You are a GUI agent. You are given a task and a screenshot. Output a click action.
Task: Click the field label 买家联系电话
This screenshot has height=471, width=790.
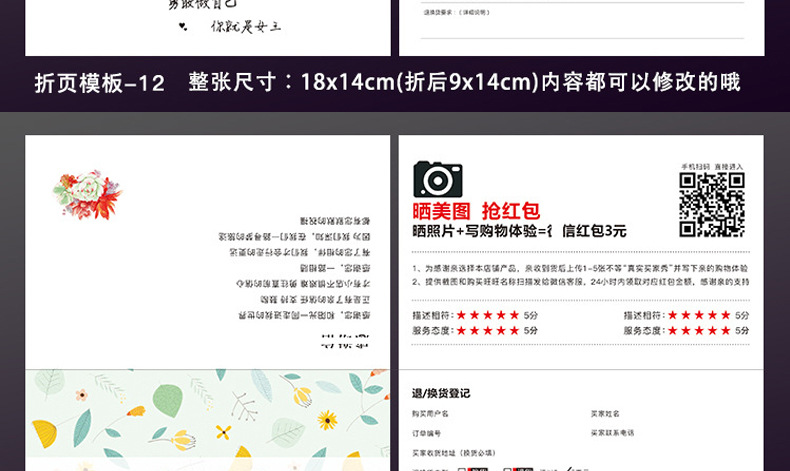pyautogui.click(x=612, y=433)
